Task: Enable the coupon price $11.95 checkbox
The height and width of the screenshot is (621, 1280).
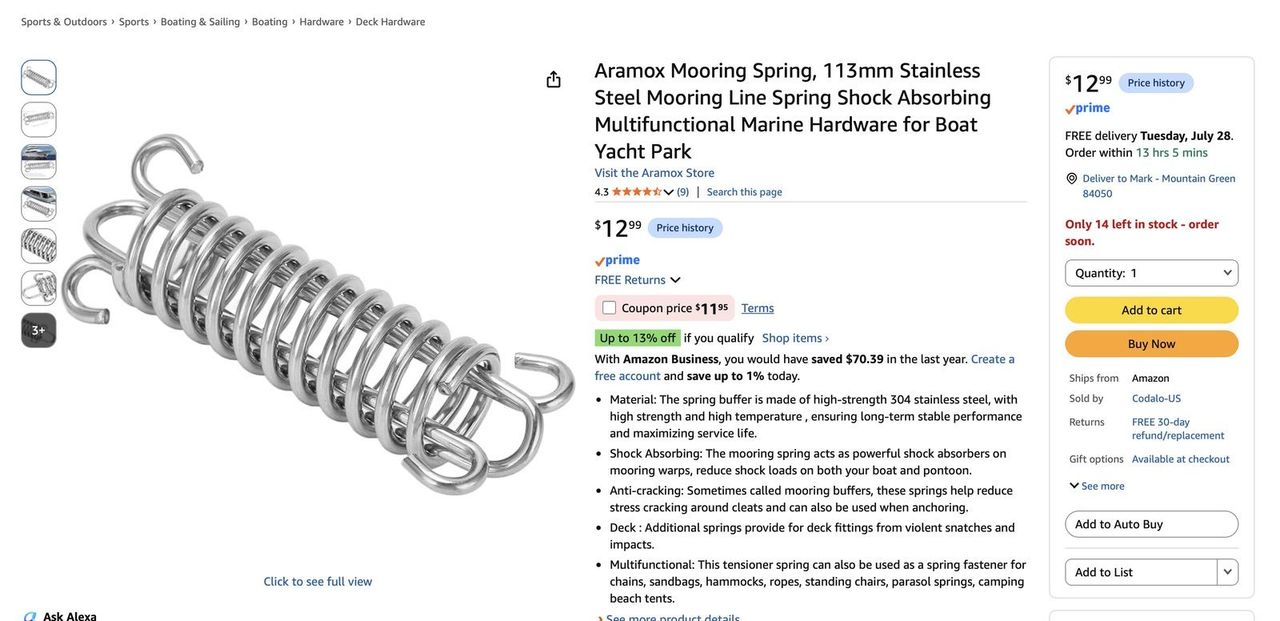Action: pyautogui.click(x=609, y=308)
